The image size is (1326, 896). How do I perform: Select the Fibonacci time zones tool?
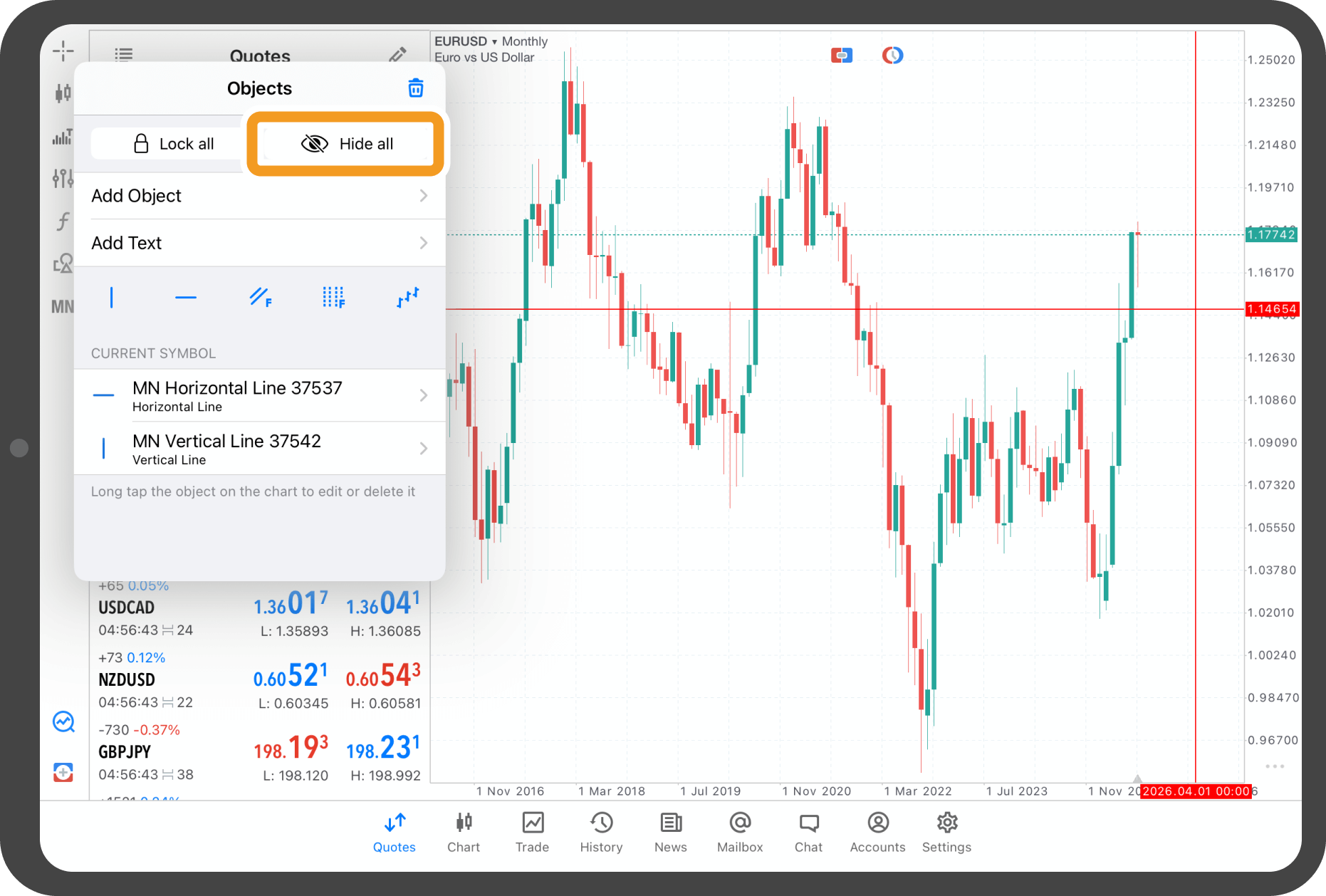point(333,297)
